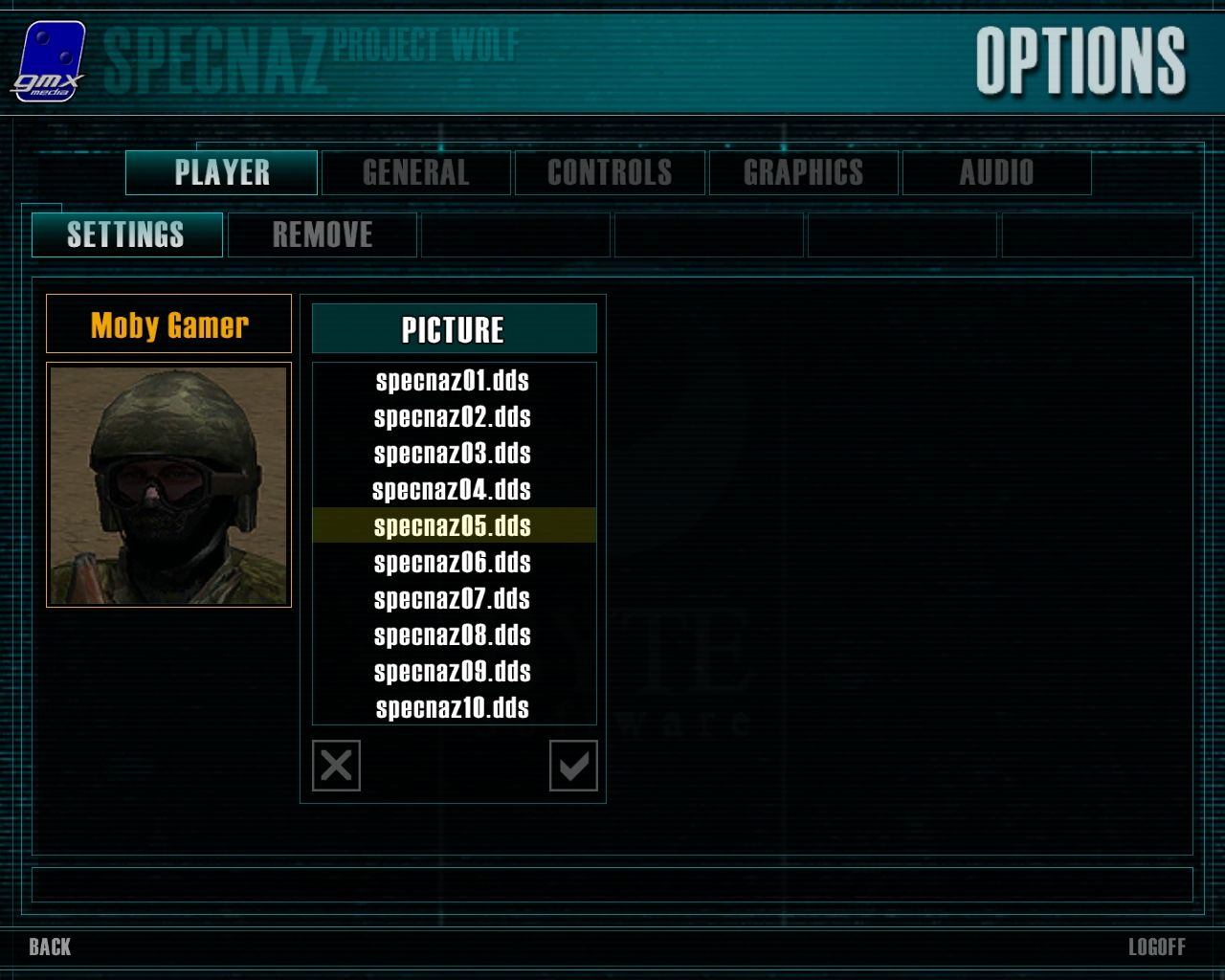Confirm picture choice with checkmark icon
This screenshot has width=1225, height=980.
[573, 766]
